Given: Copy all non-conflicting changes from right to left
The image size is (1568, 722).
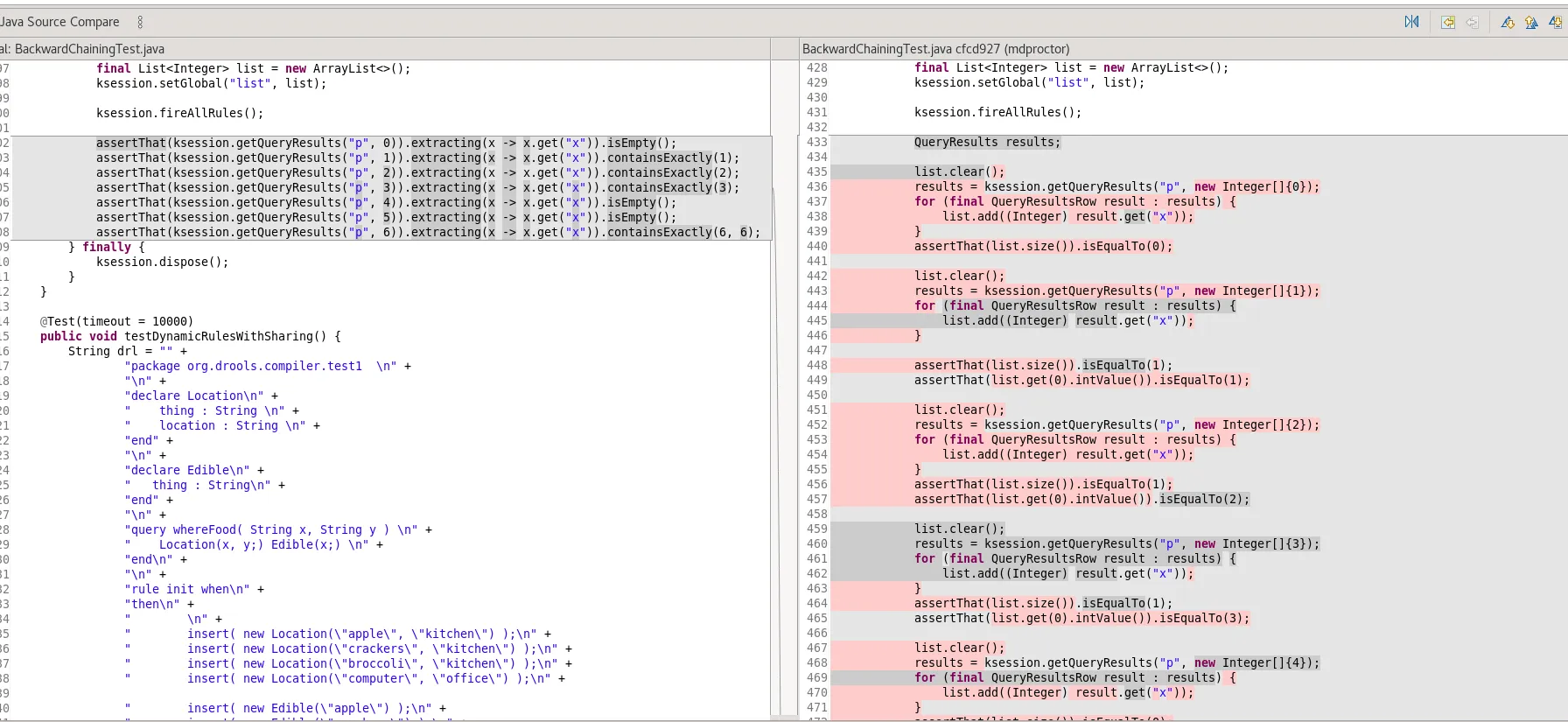Looking at the screenshot, I should (1448, 22).
